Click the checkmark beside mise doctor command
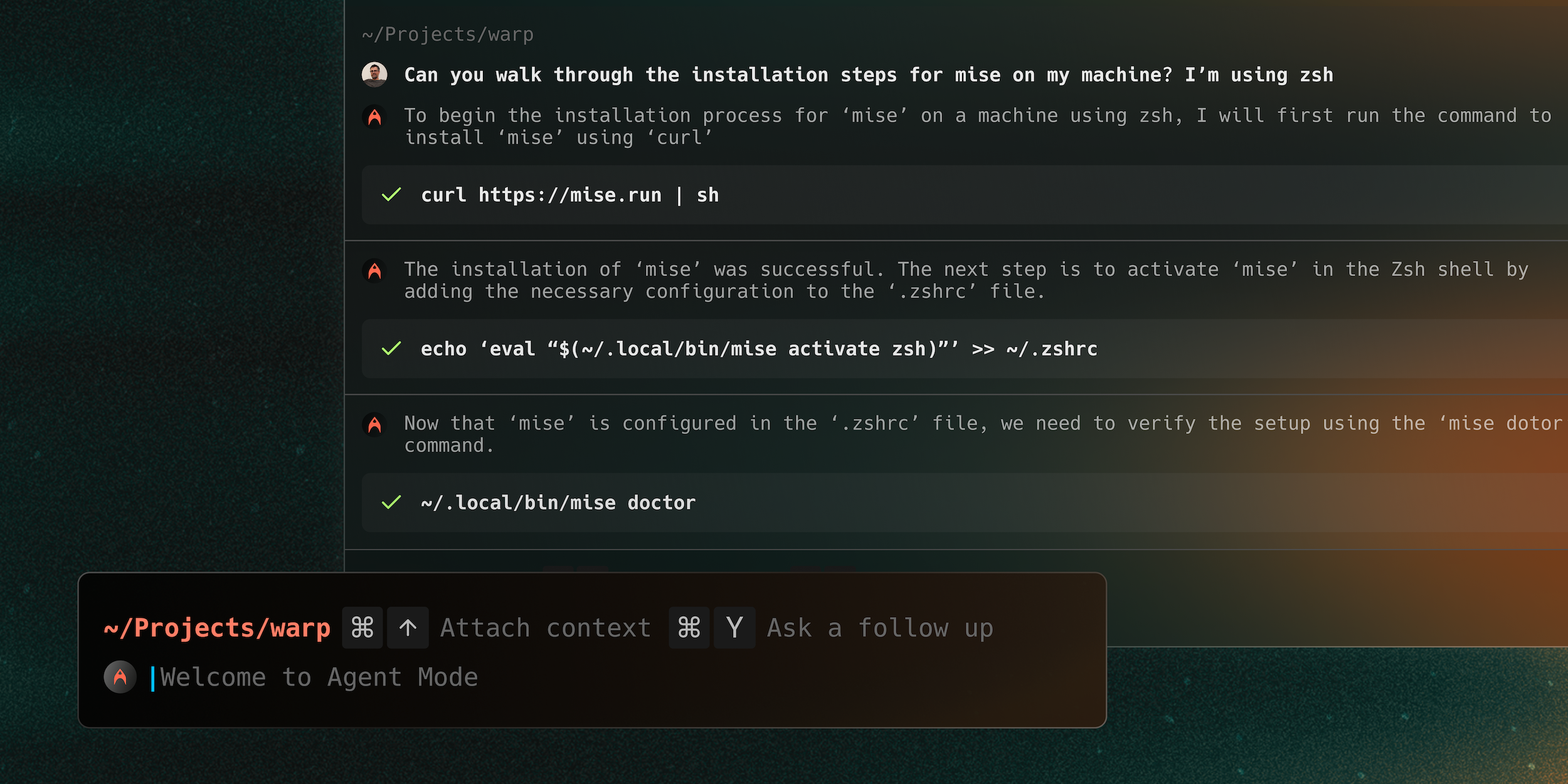The image size is (1568, 784). (x=391, y=502)
